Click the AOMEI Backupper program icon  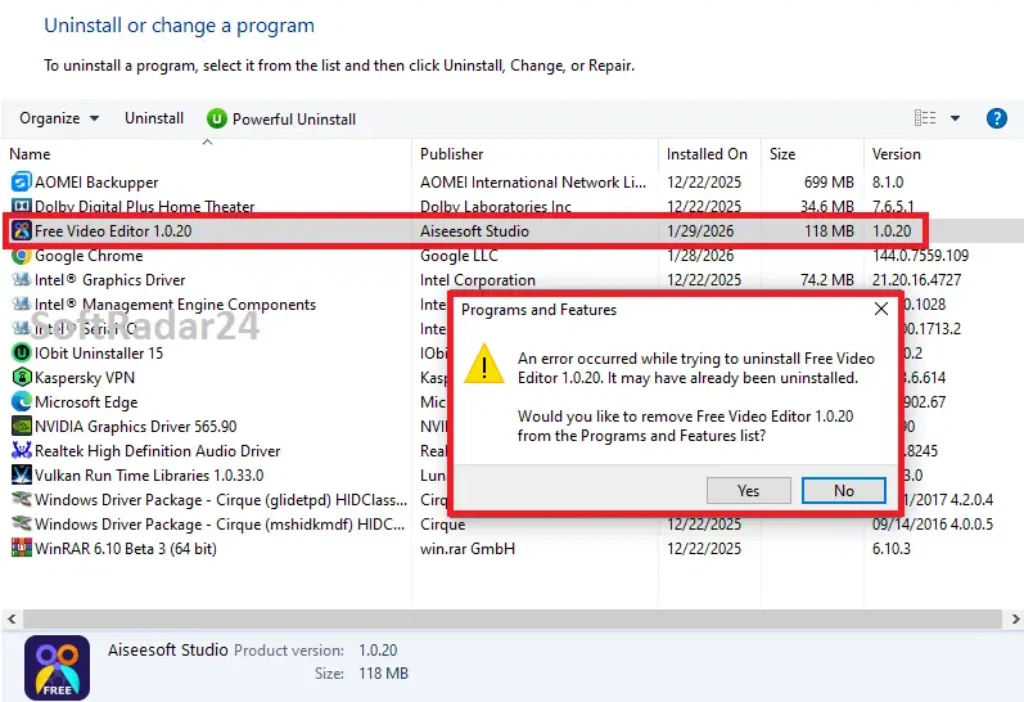pos(22,182)
